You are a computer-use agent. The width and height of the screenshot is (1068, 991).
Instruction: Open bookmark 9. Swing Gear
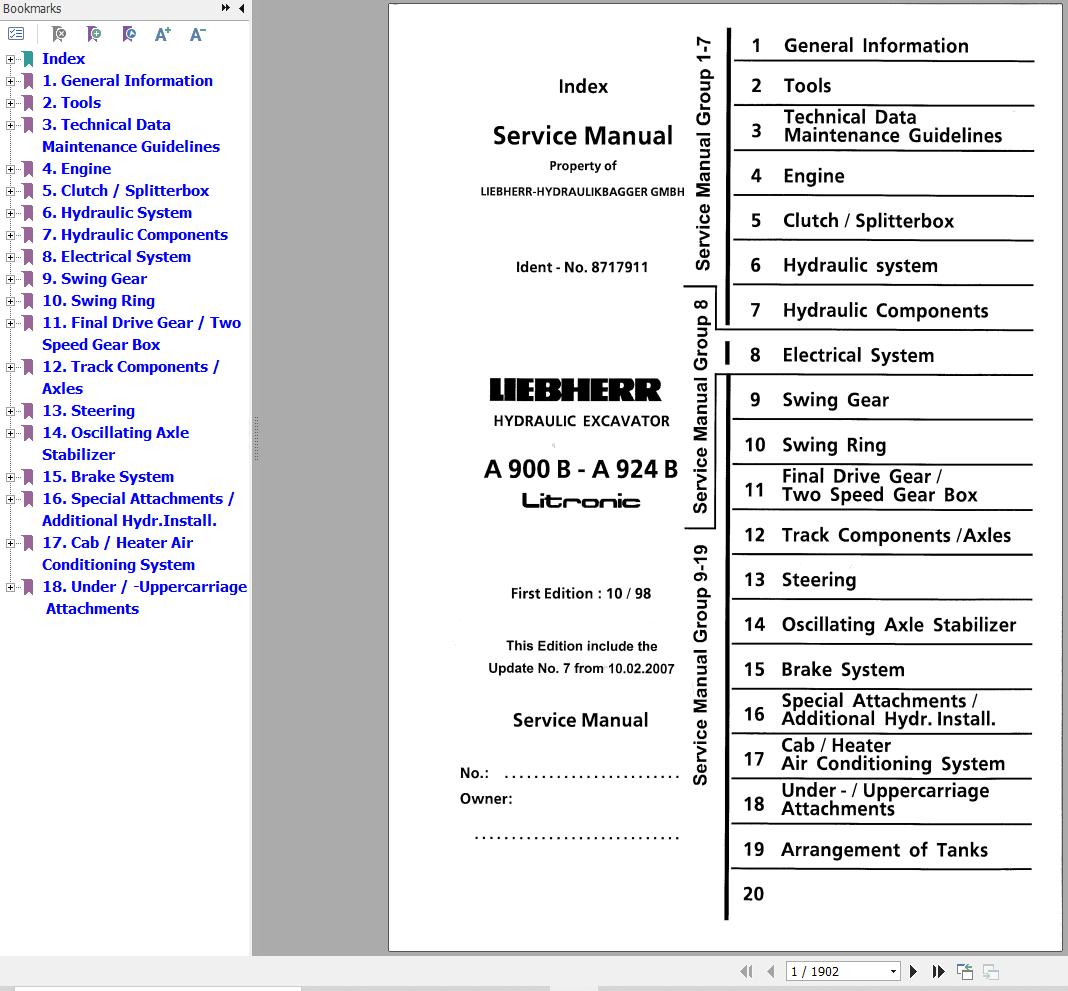95,279
